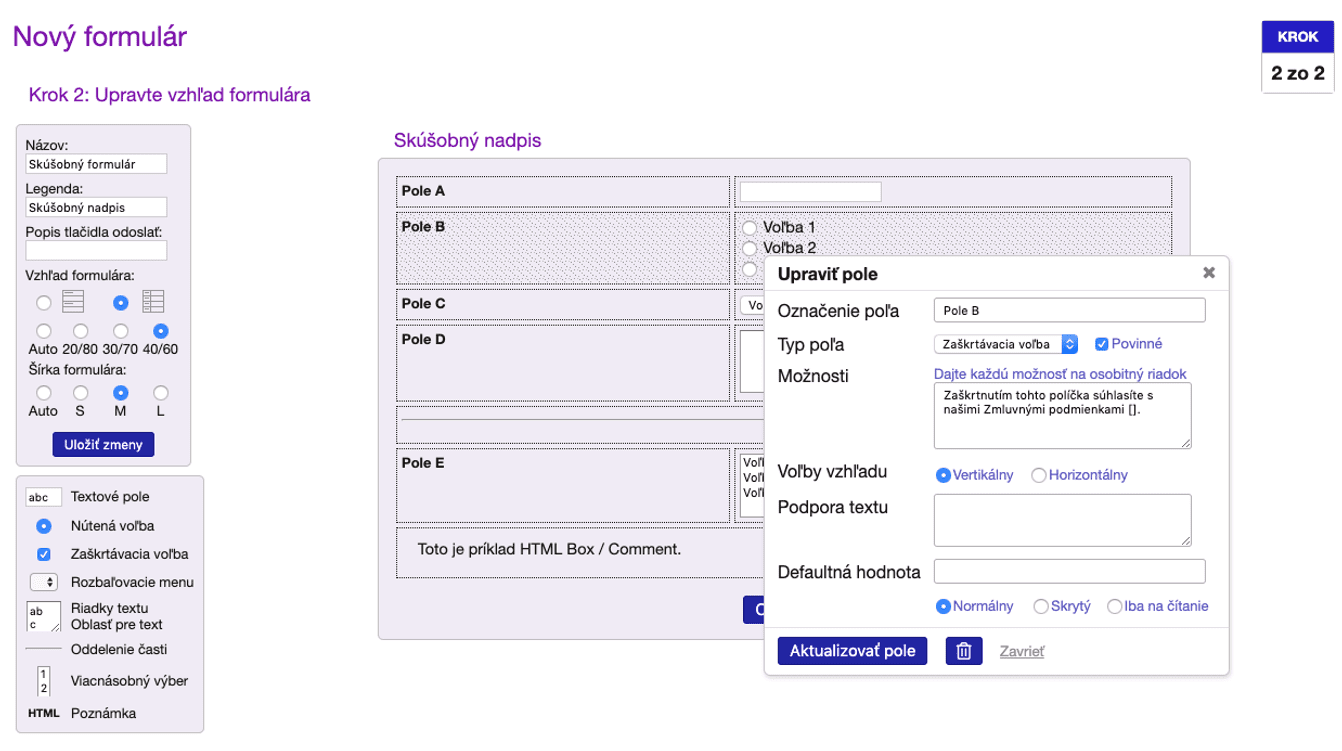Click the Aktualizovať pole button

point(852,651)
